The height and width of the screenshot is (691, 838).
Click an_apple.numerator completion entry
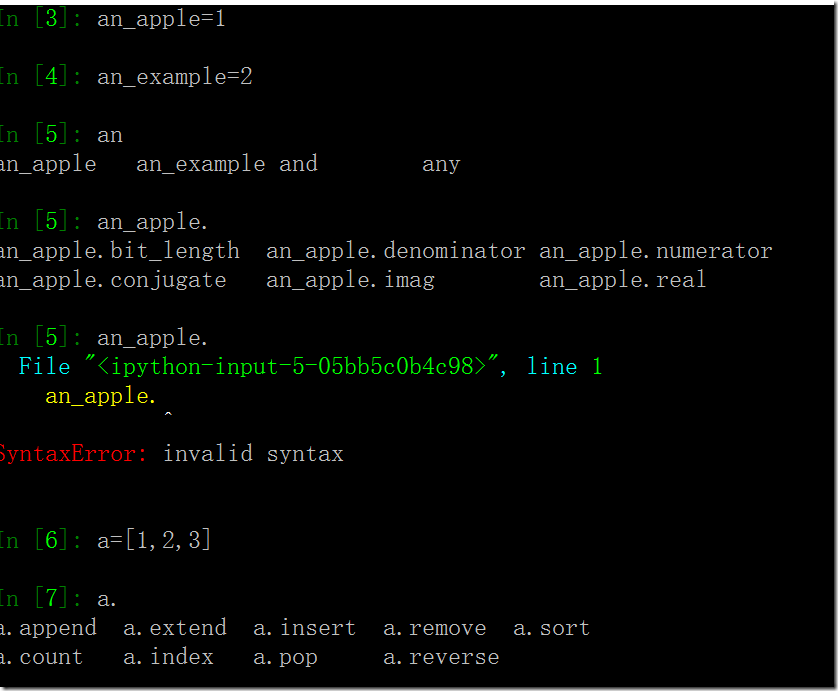pos(656,251)
